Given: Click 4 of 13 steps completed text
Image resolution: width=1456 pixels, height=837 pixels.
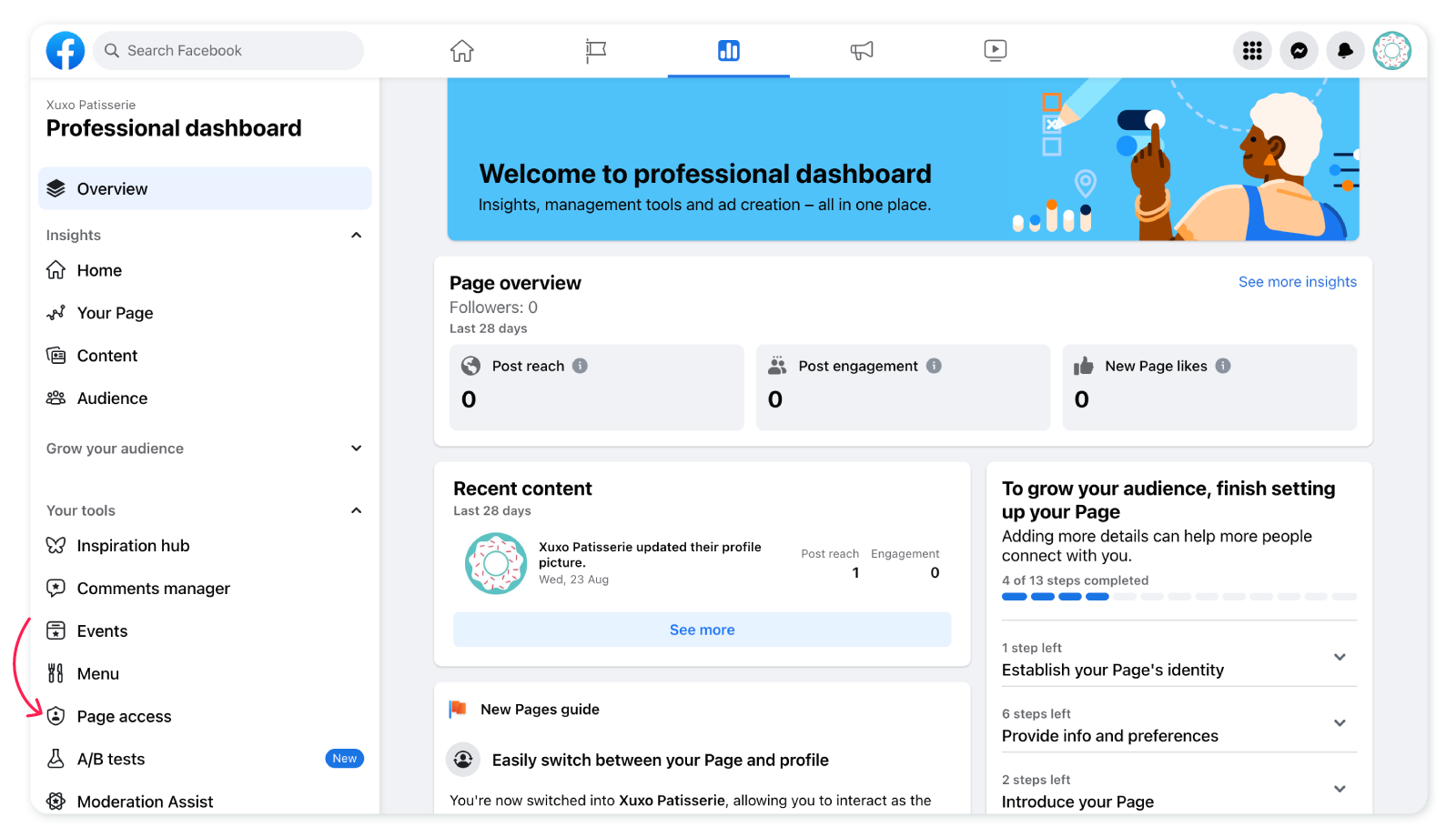Looking at the screenshot, I should 1075,580.
